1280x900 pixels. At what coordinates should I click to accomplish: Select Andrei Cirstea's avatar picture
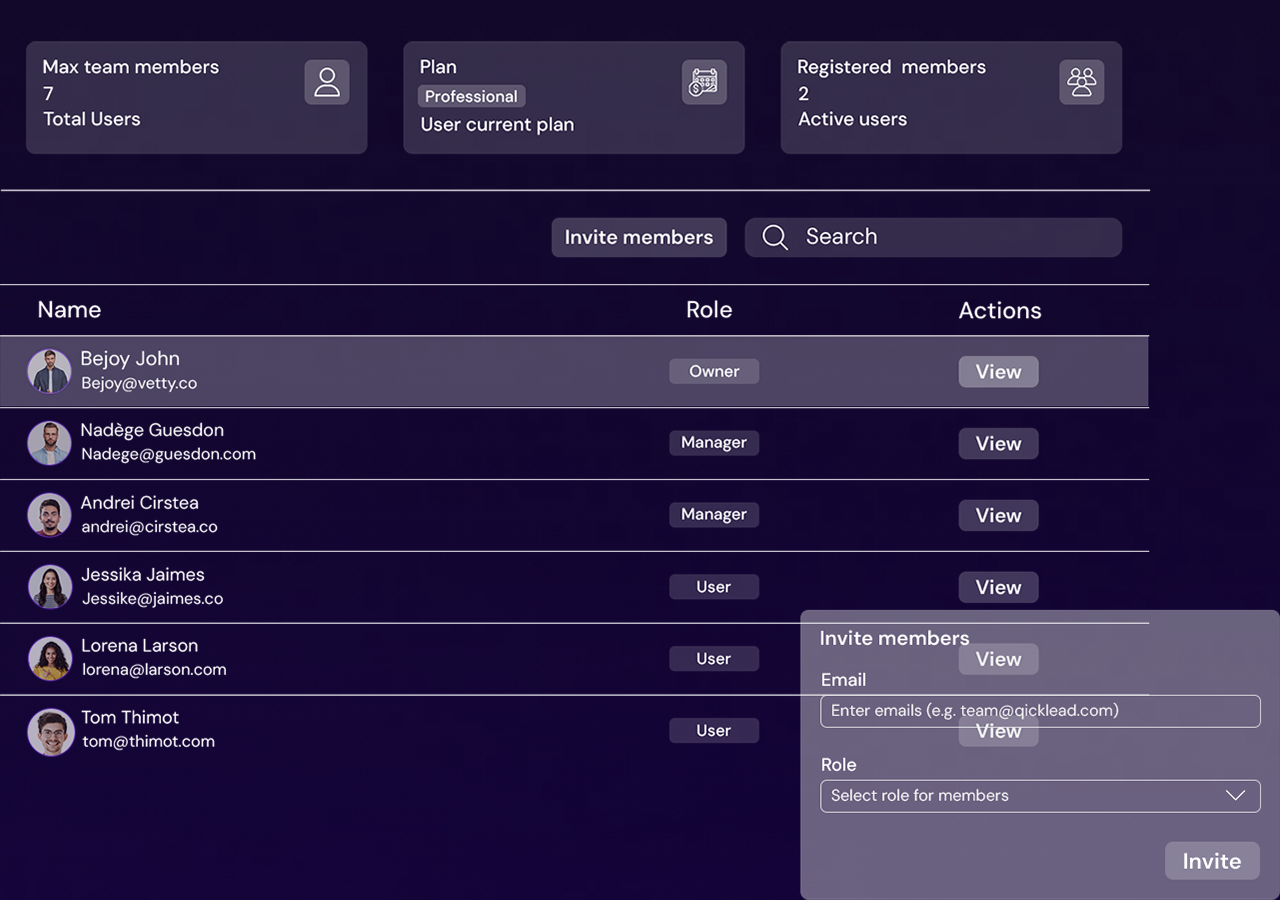(49, 515)
